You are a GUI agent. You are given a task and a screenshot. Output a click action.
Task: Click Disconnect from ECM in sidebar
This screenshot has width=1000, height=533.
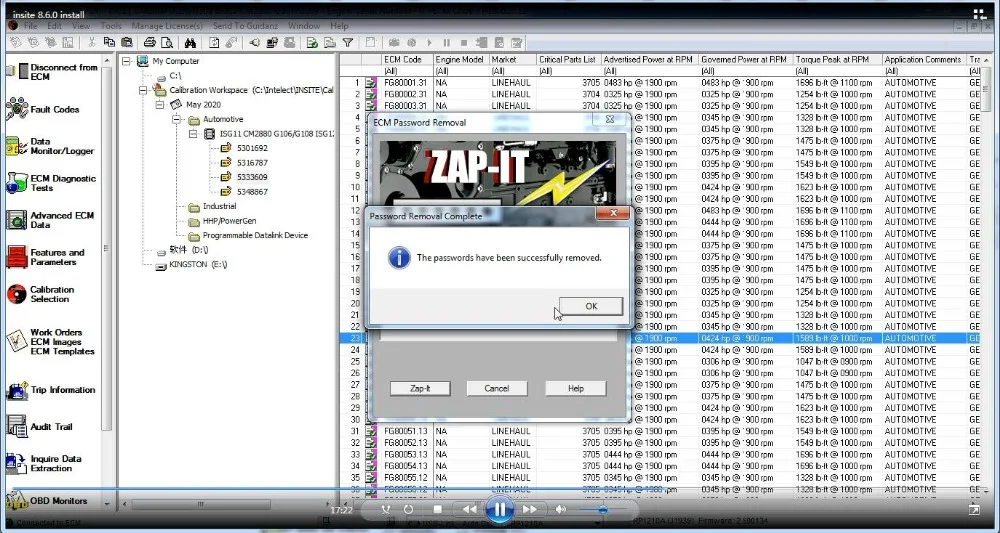point(51,72)
